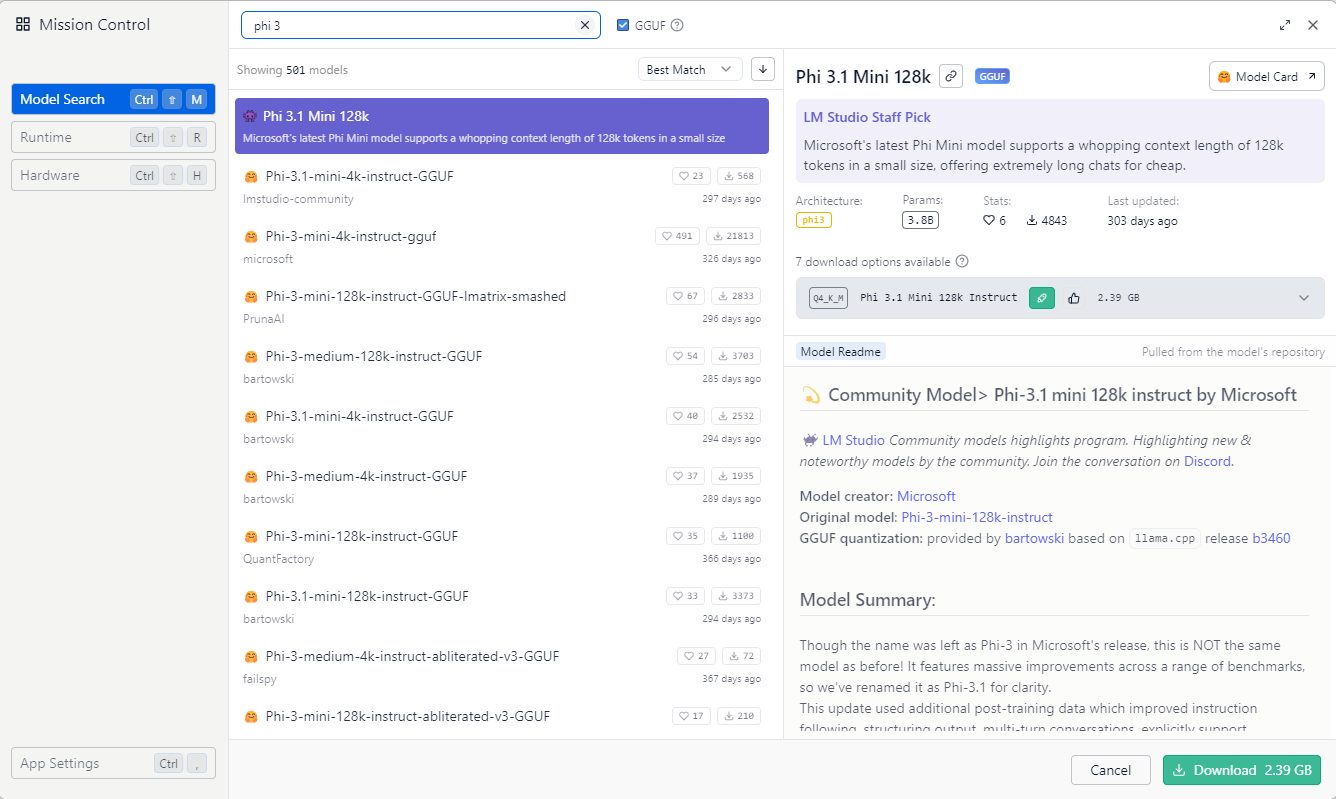
Task: Select microsoft Phi-3-mini-4k-instruct-gguf result
Action: coord(502,246)
